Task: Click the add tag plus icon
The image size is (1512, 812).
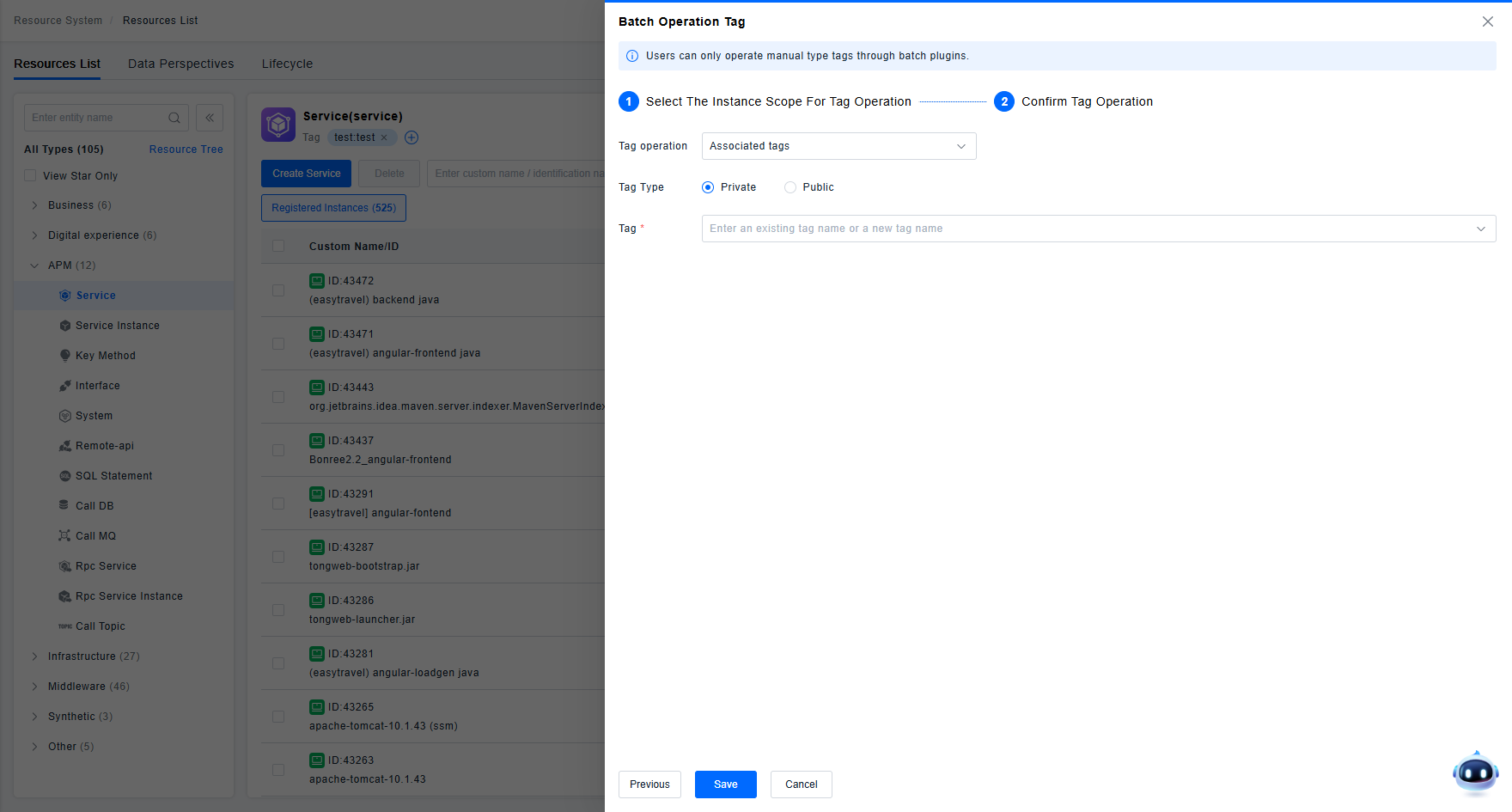Action: [x=412, y=137]
